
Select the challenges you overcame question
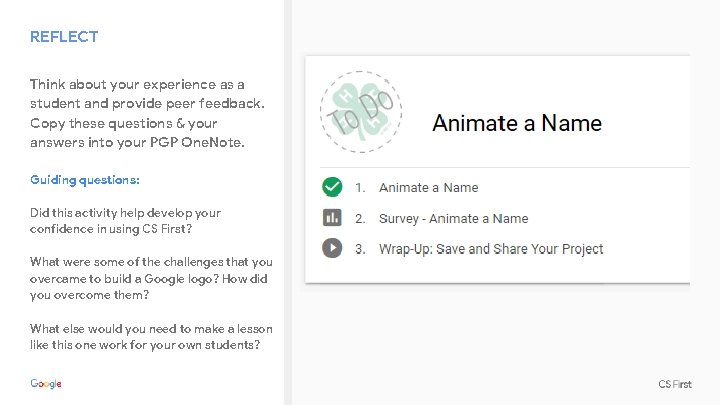pos(150,278)
